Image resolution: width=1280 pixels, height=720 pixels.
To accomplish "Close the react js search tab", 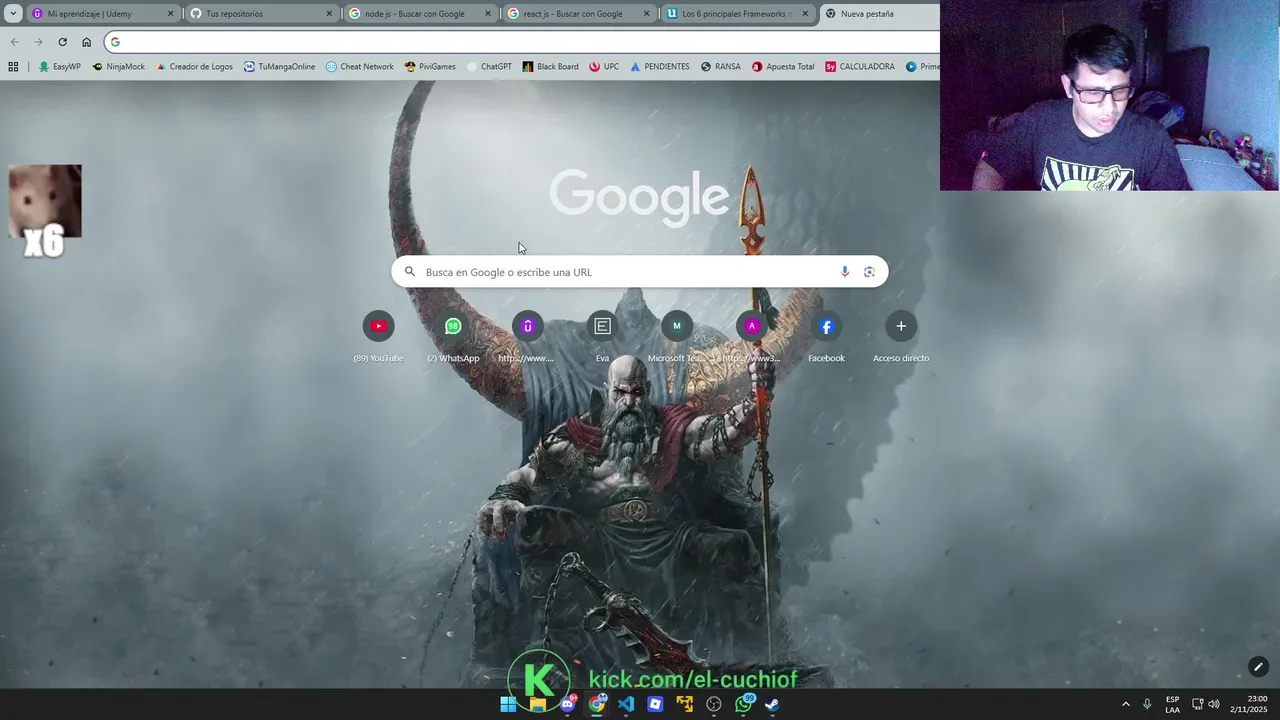I will click(646, 14).
